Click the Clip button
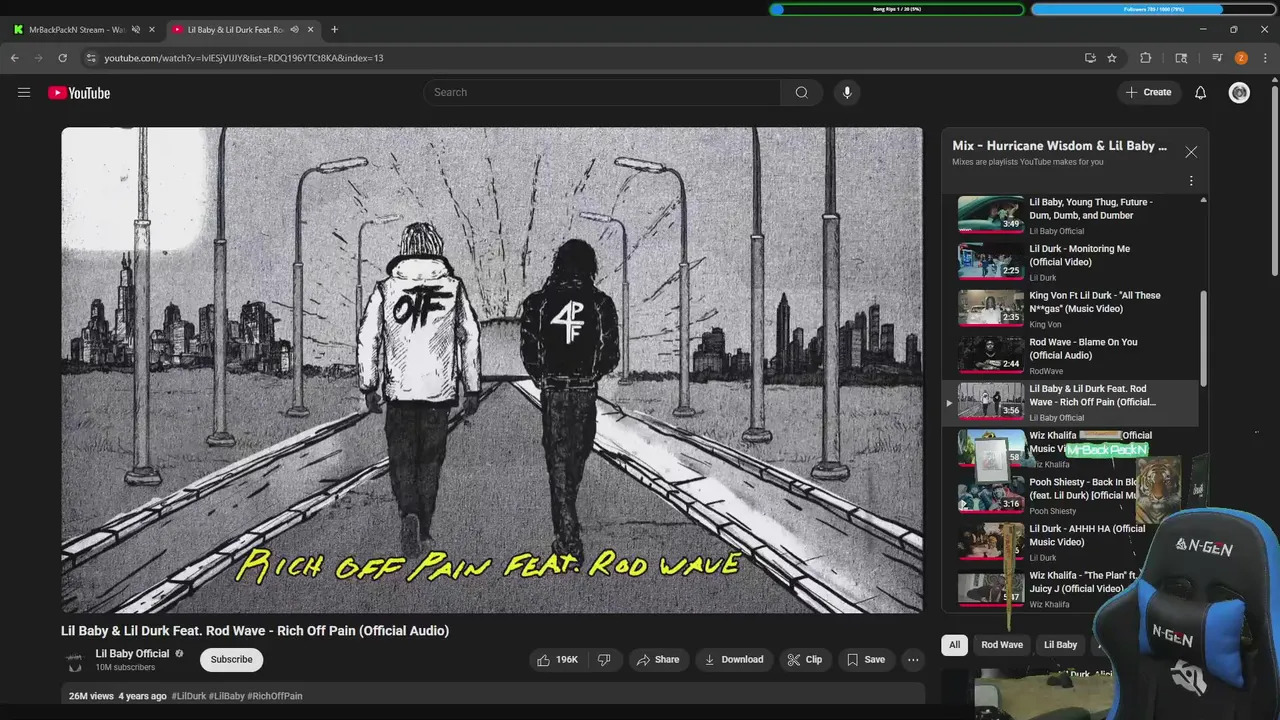Image resolution: width=1280 pixels, height=720 pixels. point(804,659)
